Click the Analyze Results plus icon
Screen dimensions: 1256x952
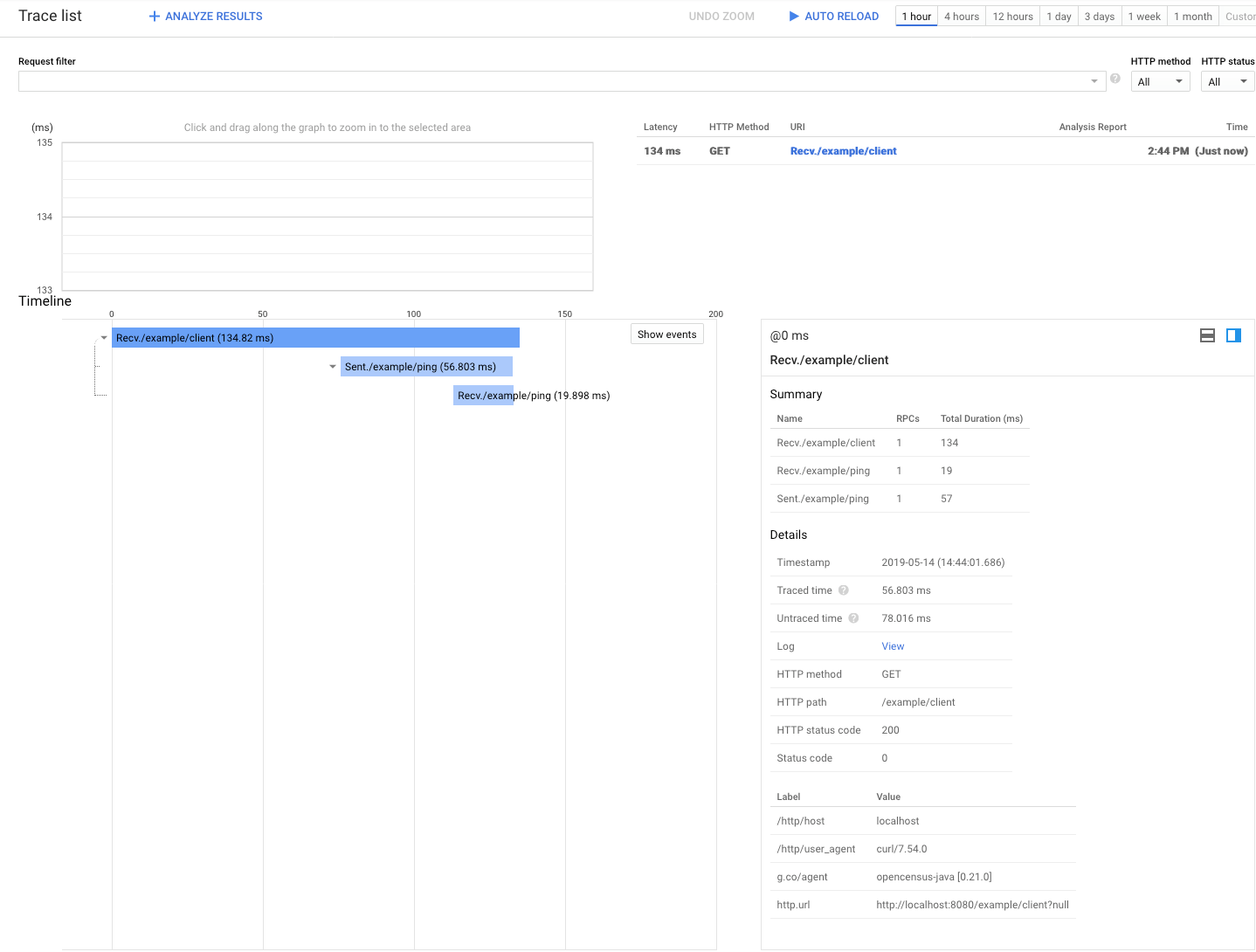click(155, 17)
